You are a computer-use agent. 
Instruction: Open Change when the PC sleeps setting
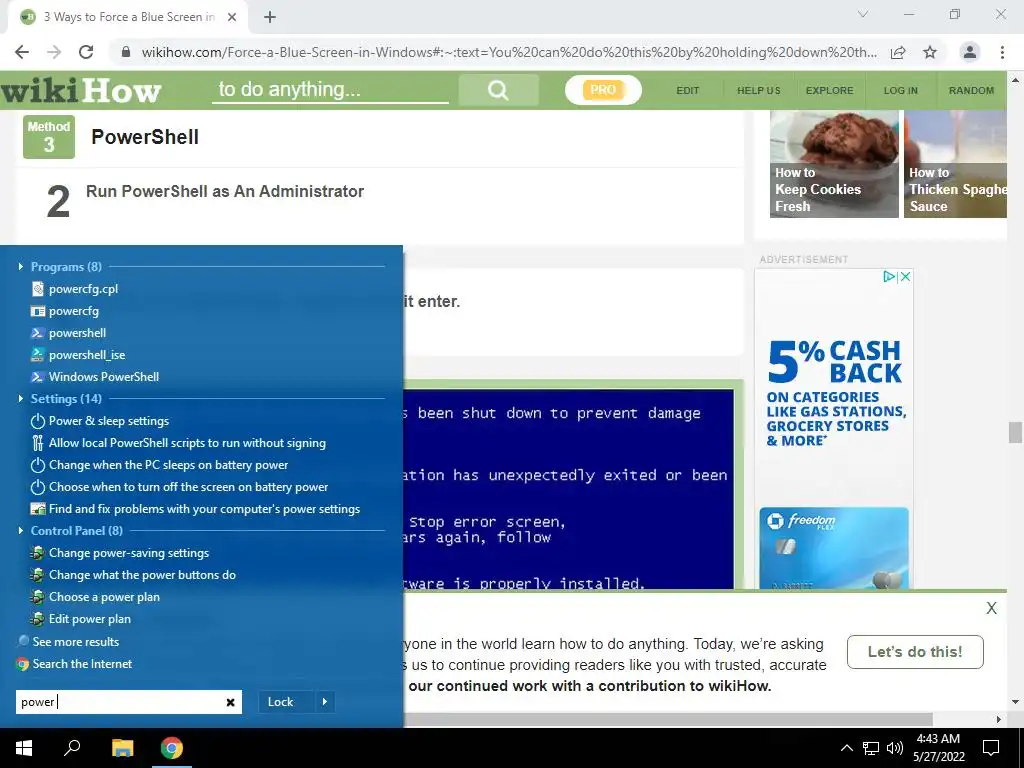(159, 465)
